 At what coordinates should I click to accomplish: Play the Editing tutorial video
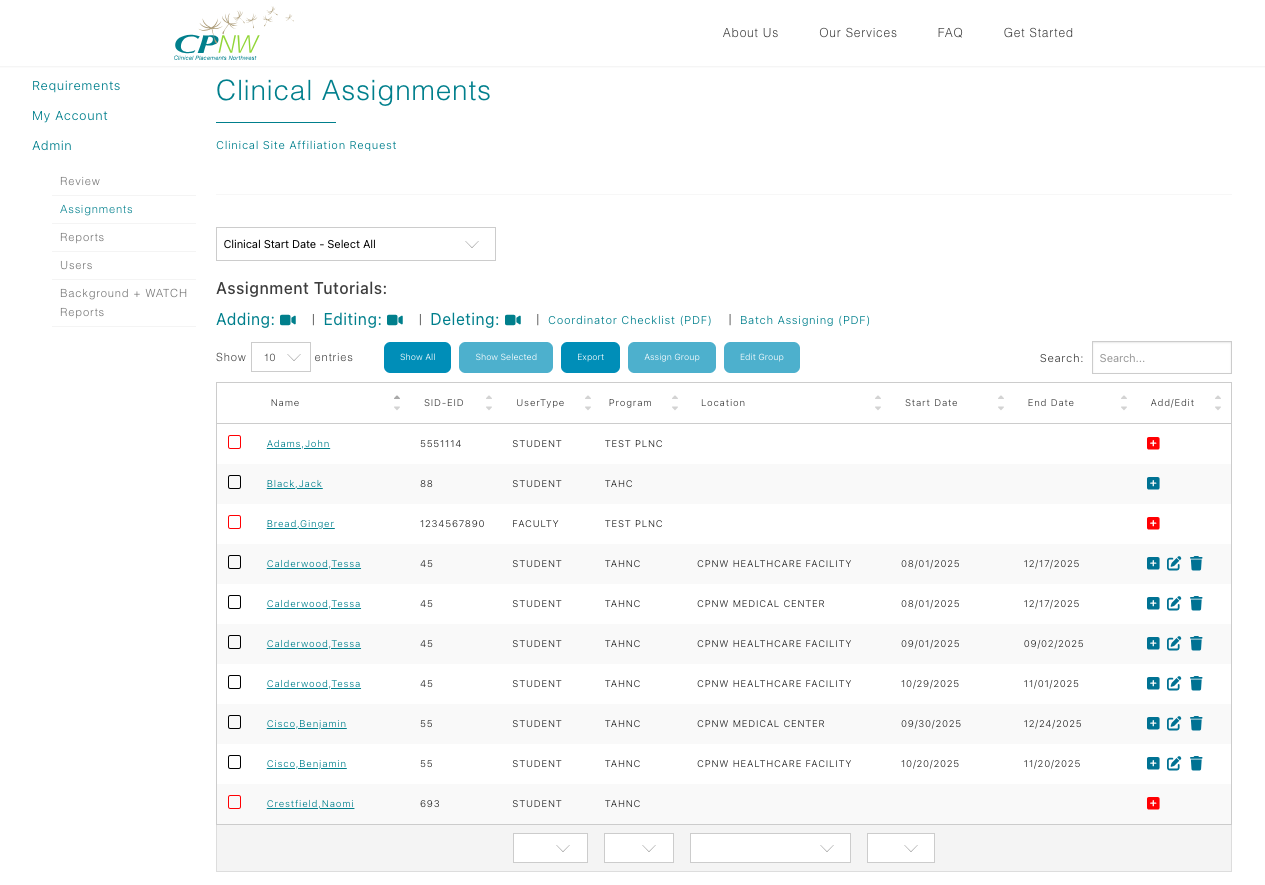(x=395, y=319)
